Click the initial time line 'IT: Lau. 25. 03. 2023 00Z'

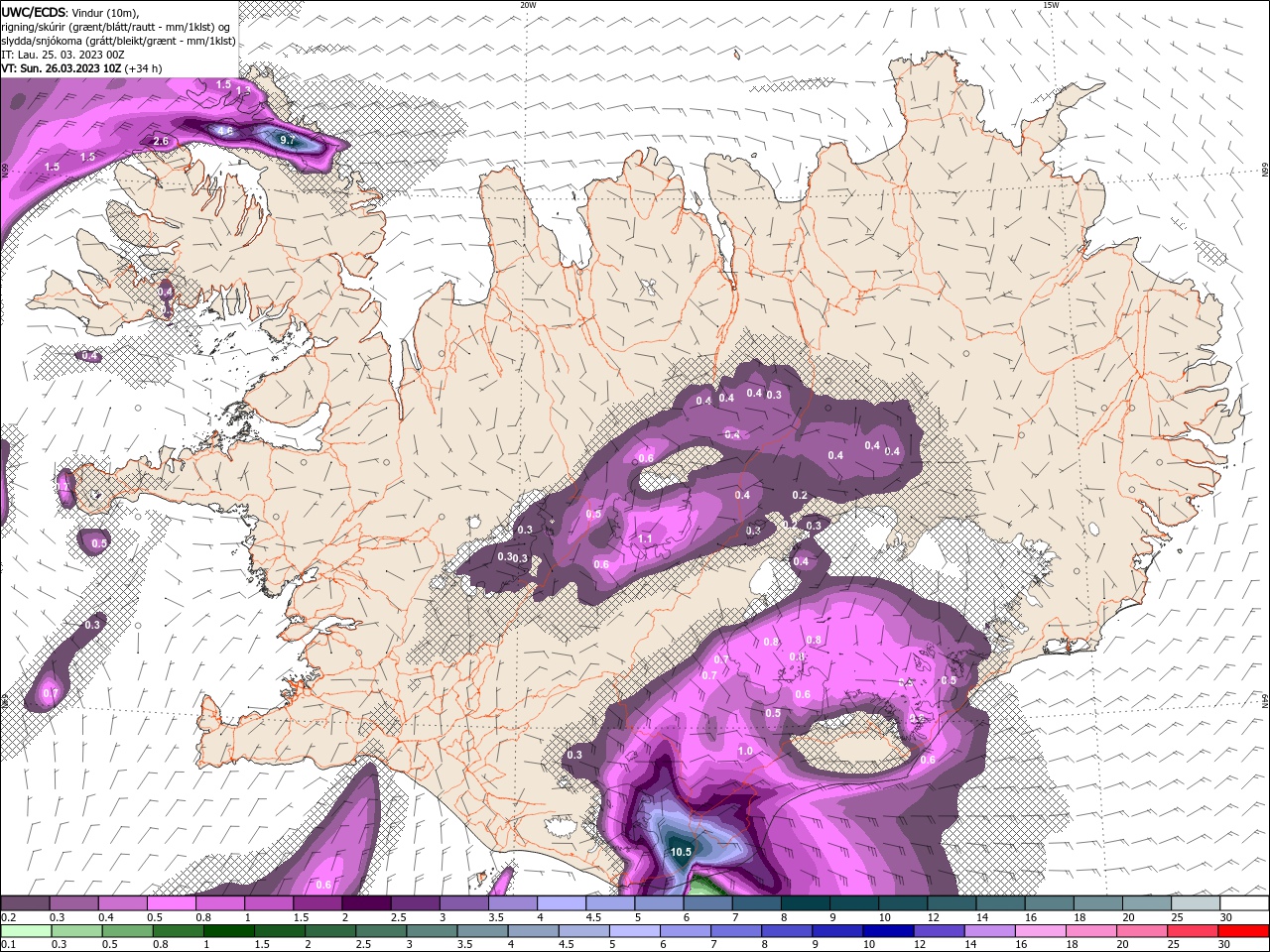[62, 55]
